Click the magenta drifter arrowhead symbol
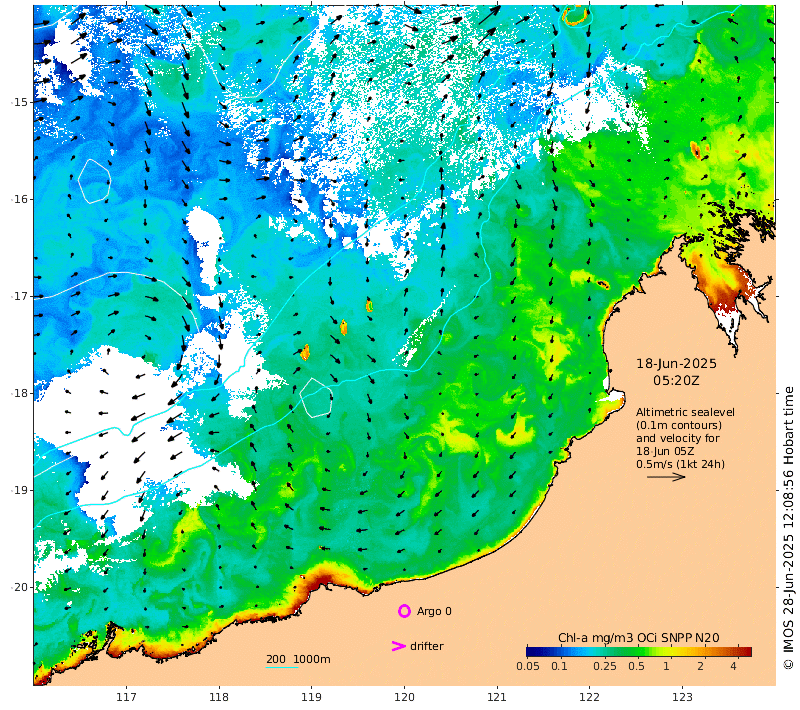 click(398, 646)
